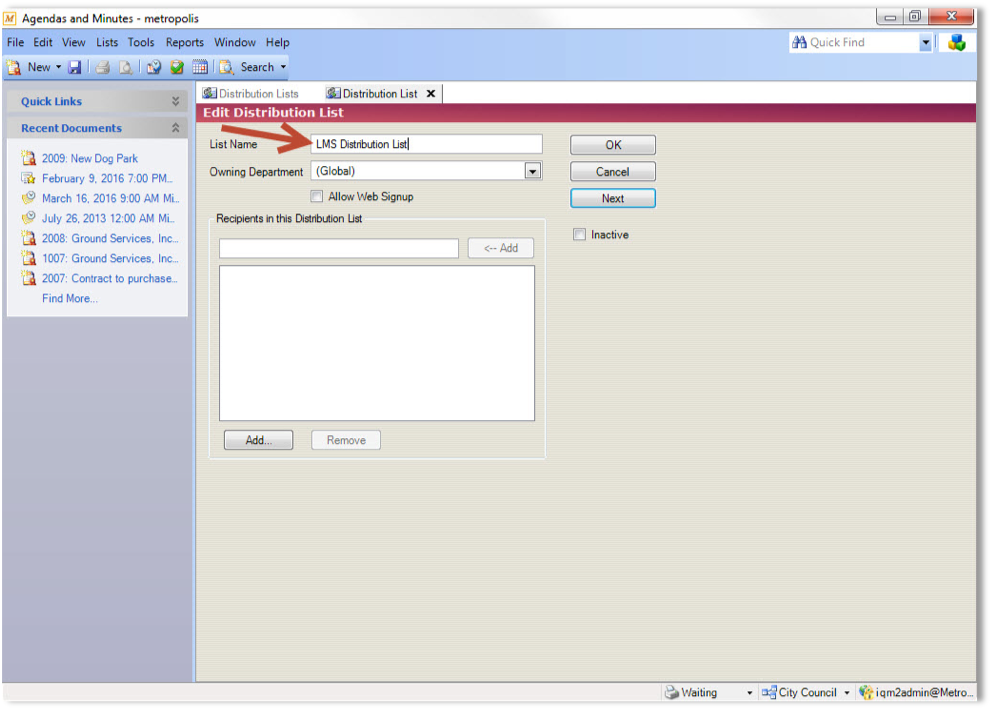Screen dimensions: 991x708
Task: Click the iqm2admin user status icon
Action: (866, 693)
